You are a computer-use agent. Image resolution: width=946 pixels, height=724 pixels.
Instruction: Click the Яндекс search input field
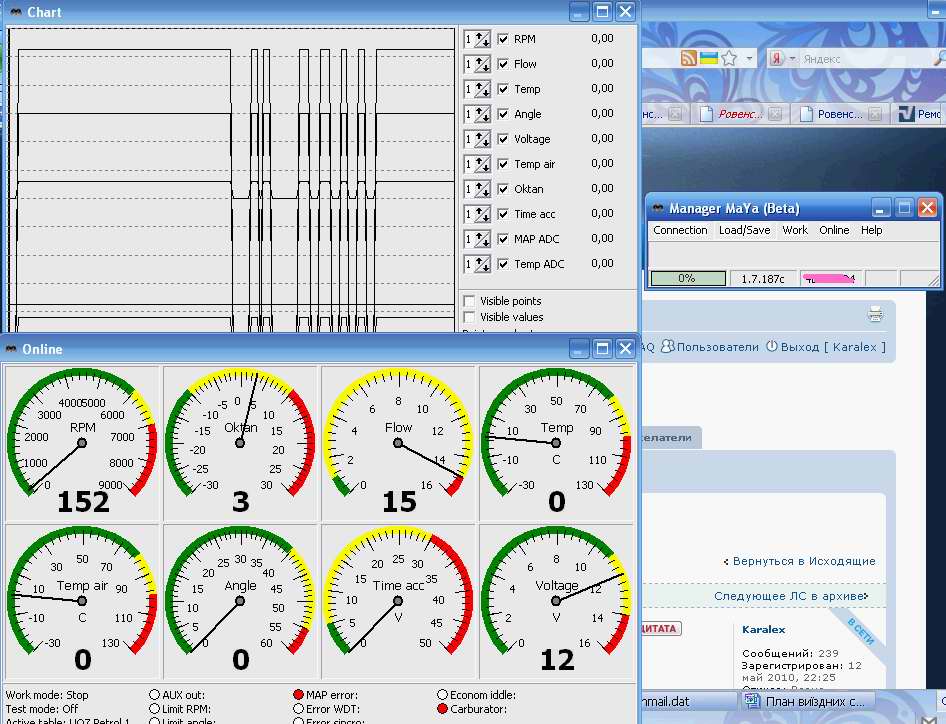(x=860, y=59)
